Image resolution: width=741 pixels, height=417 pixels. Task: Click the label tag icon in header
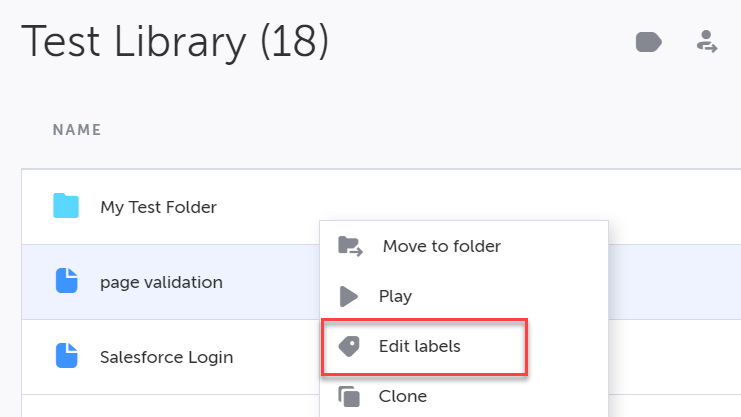pos(649,42)
